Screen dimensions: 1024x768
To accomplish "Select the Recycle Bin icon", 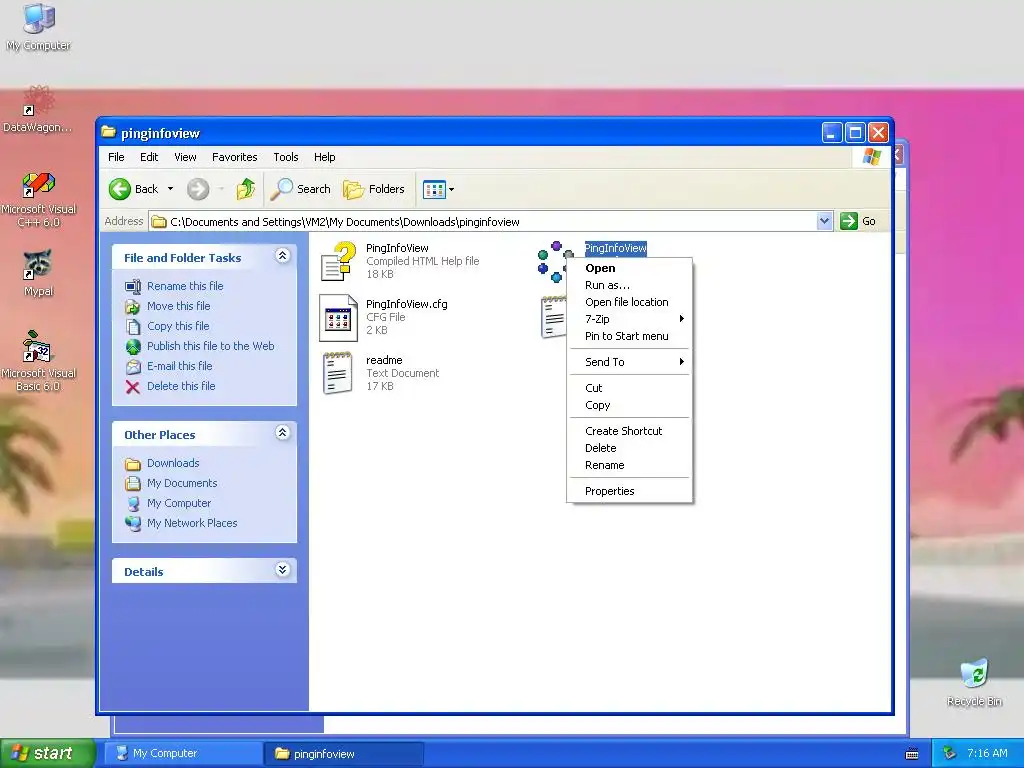I will click(974, 673).
